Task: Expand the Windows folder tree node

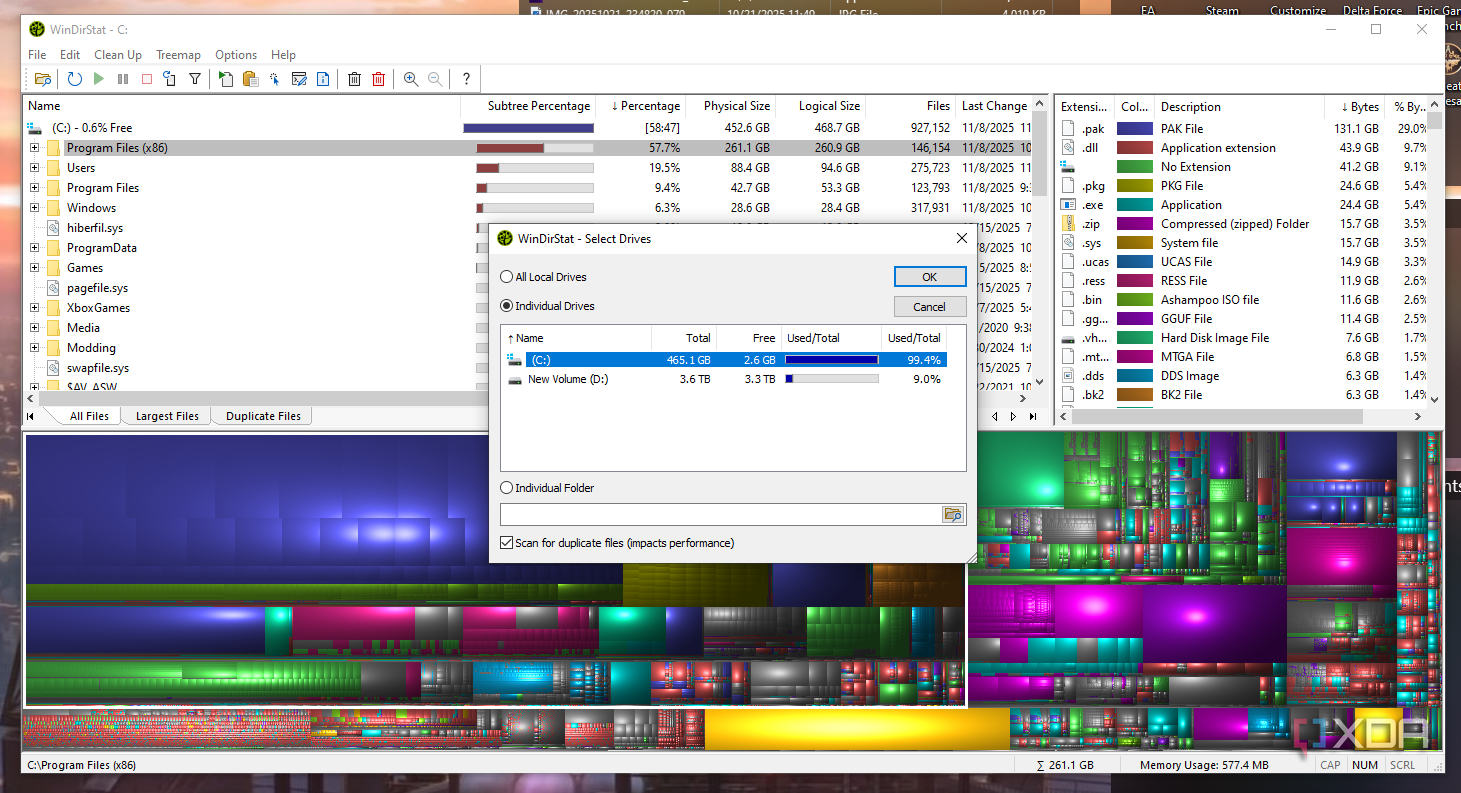Action: click(35, 208)
